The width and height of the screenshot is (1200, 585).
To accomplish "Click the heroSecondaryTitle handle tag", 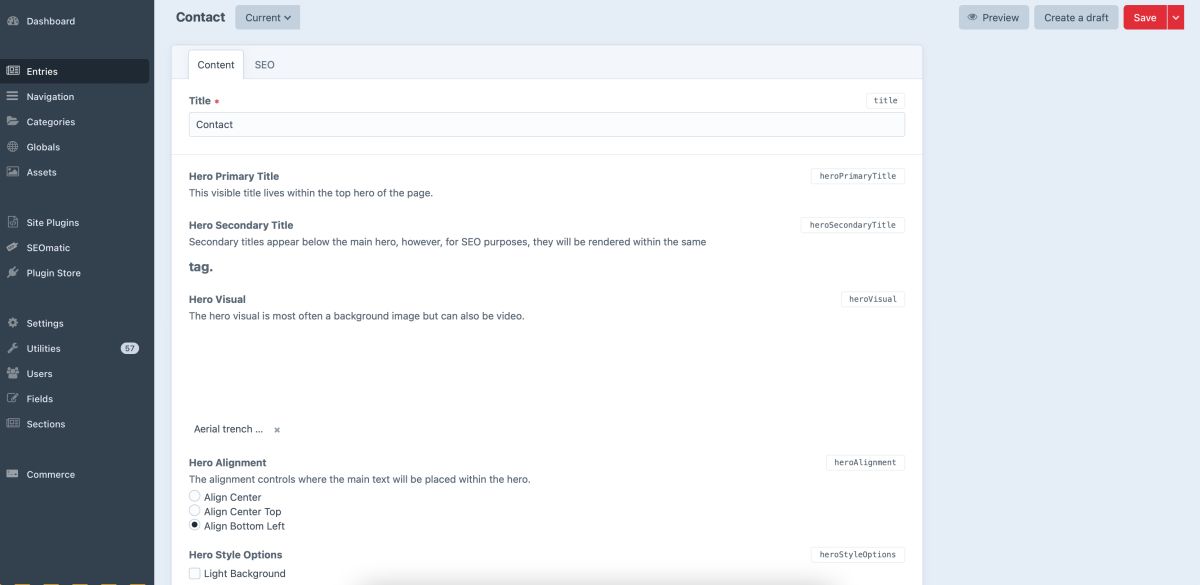I will point(853,225).
